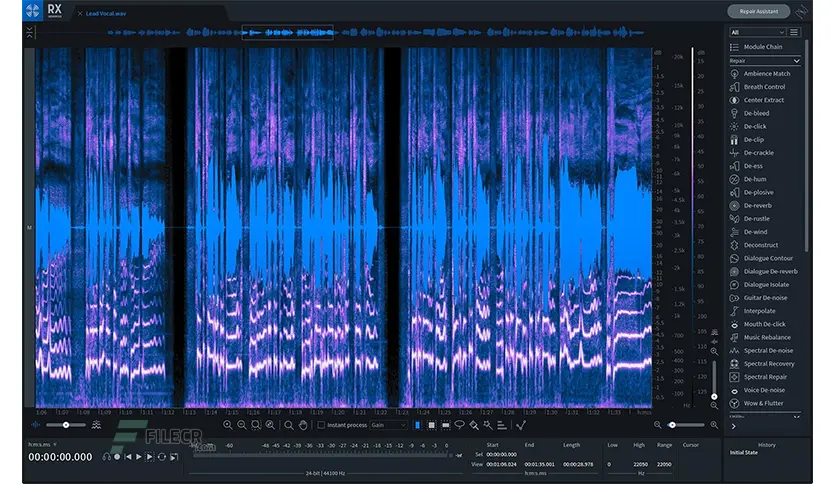Enable the Instant process checkbox

(321, 425)
